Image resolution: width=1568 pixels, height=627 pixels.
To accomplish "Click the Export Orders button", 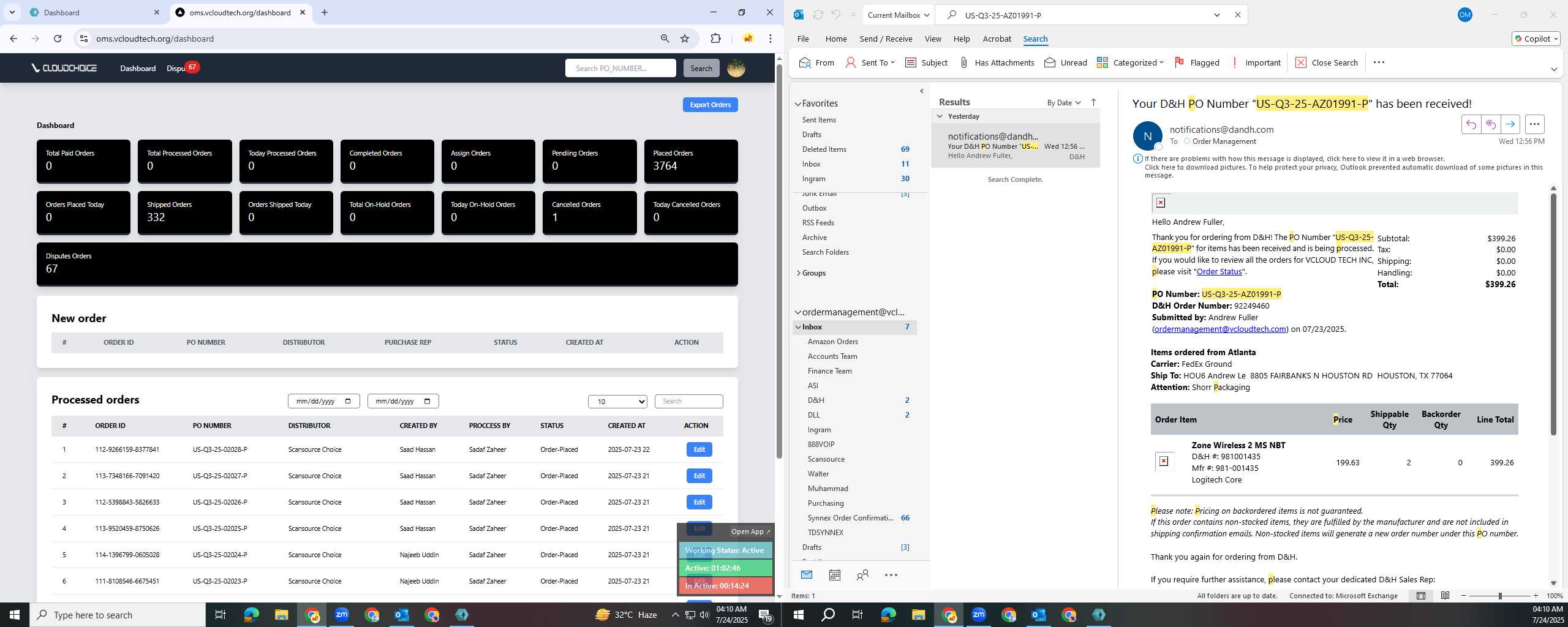I will (710, 105).
